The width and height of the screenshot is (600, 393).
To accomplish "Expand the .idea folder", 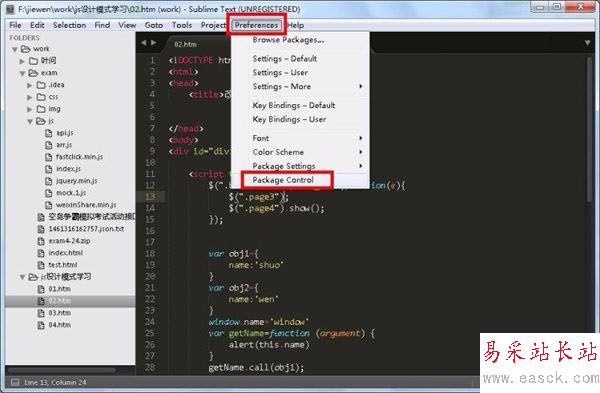I will point(30,85).
